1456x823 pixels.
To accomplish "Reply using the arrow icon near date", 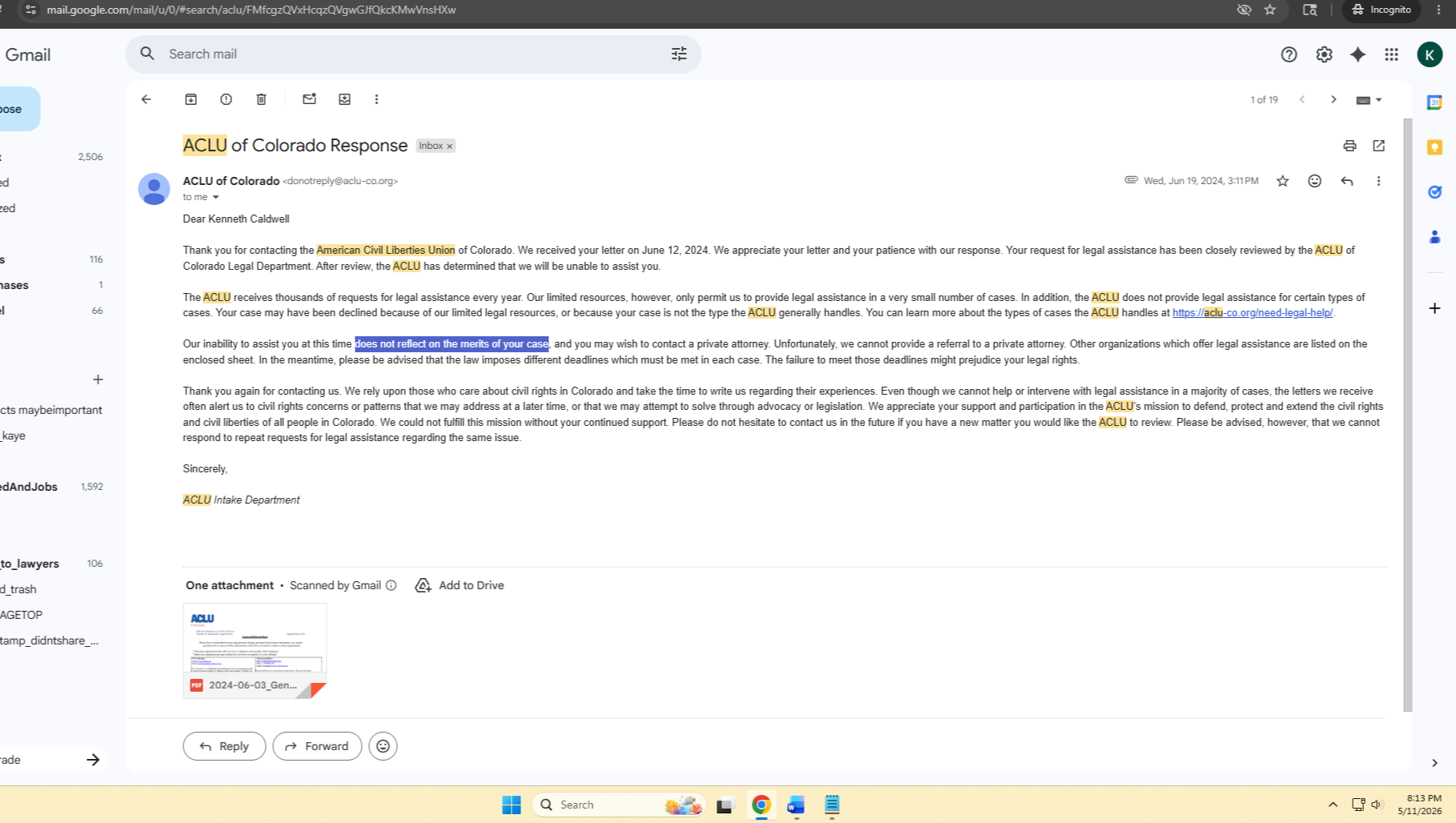I will coord(1346,181).
